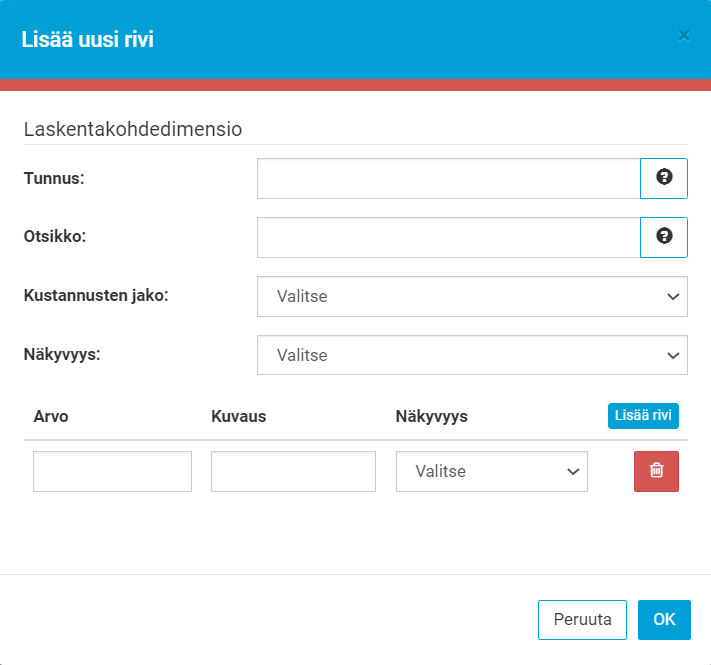Confirm with the OK button
The width and height of the screenshot is (711, 665).
[664, 620]
